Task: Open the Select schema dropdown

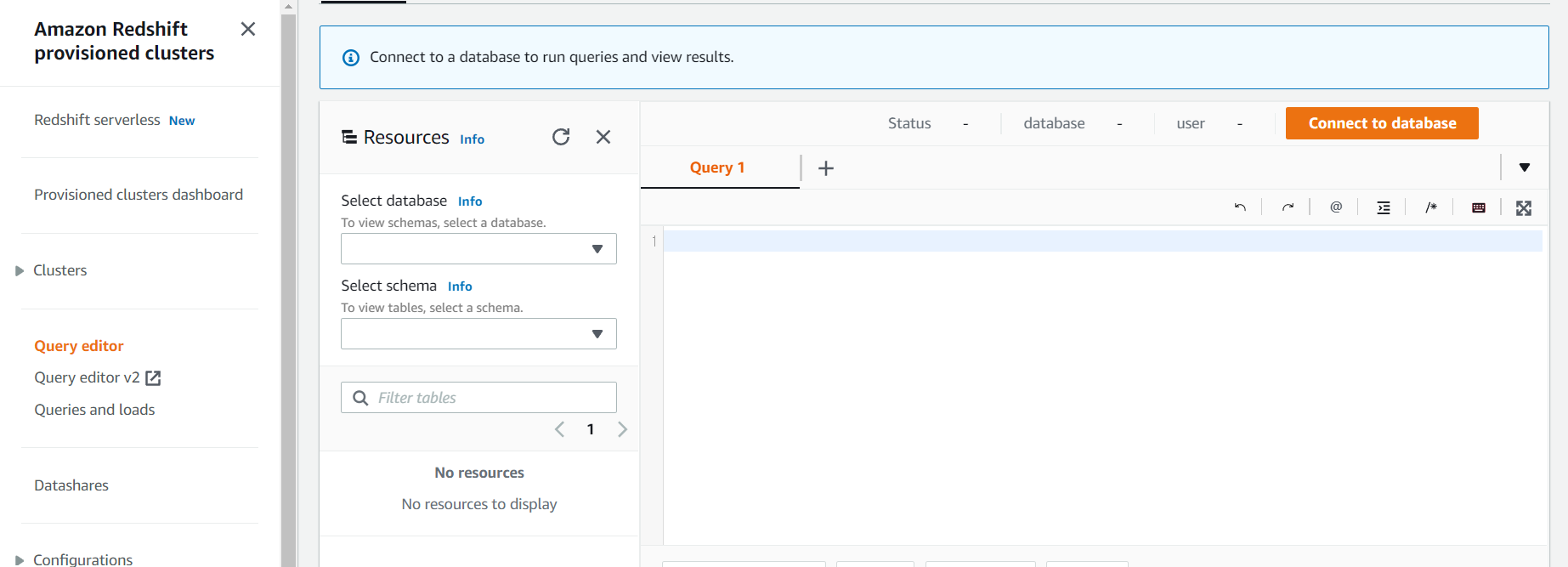Action: coord(478,334)
